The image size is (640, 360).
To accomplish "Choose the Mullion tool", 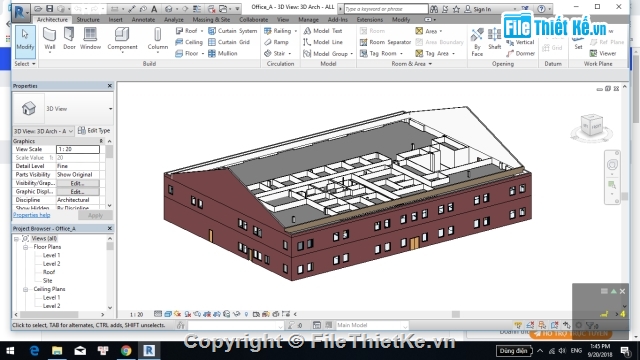I will pyautogui.click(x=223, y=53).
